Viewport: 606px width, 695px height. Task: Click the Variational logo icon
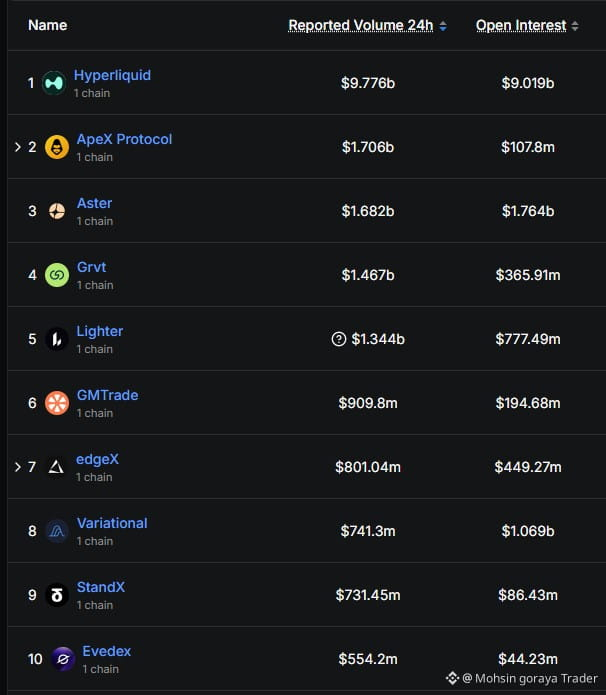57,531
